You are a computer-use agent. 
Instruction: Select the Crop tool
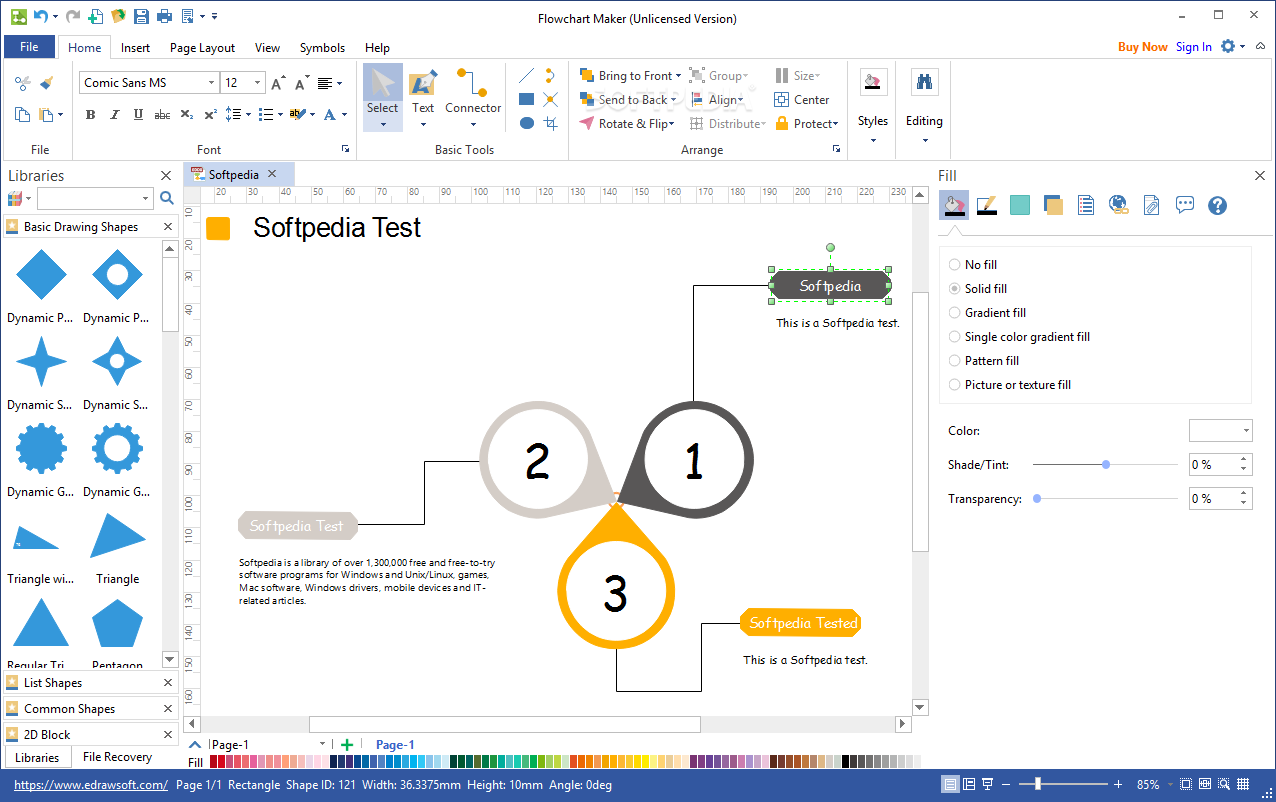coord(550,123)
